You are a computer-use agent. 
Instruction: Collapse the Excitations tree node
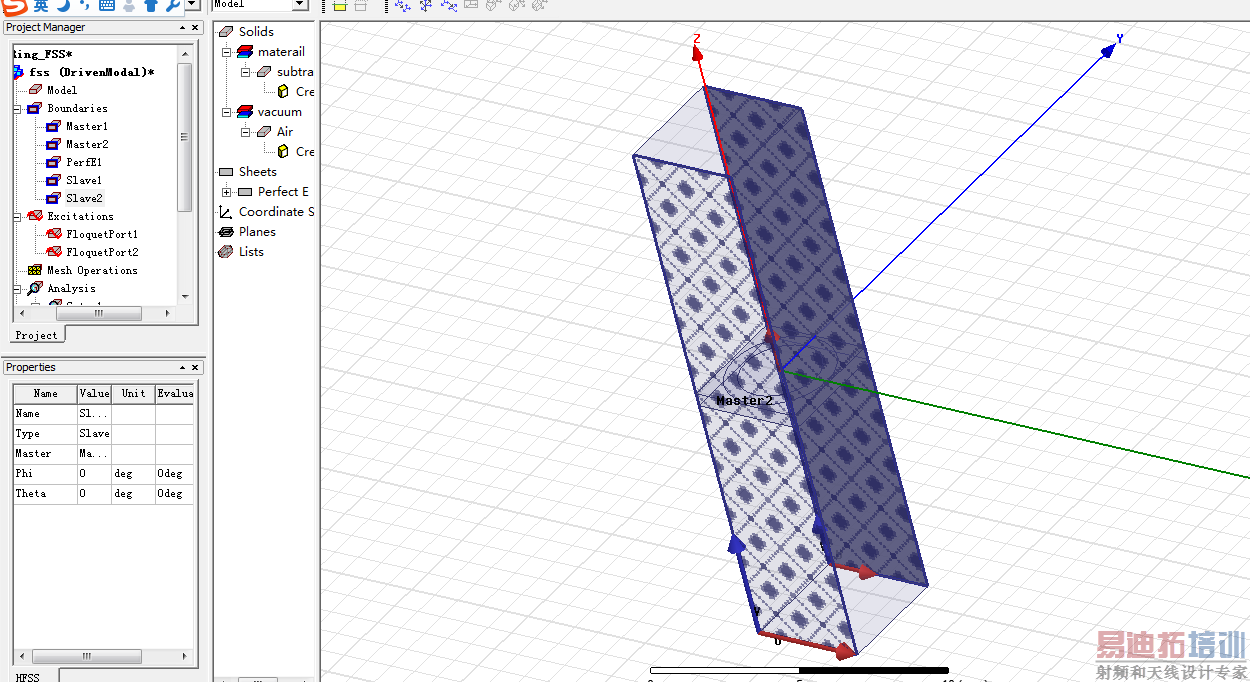tap(17, 216)
